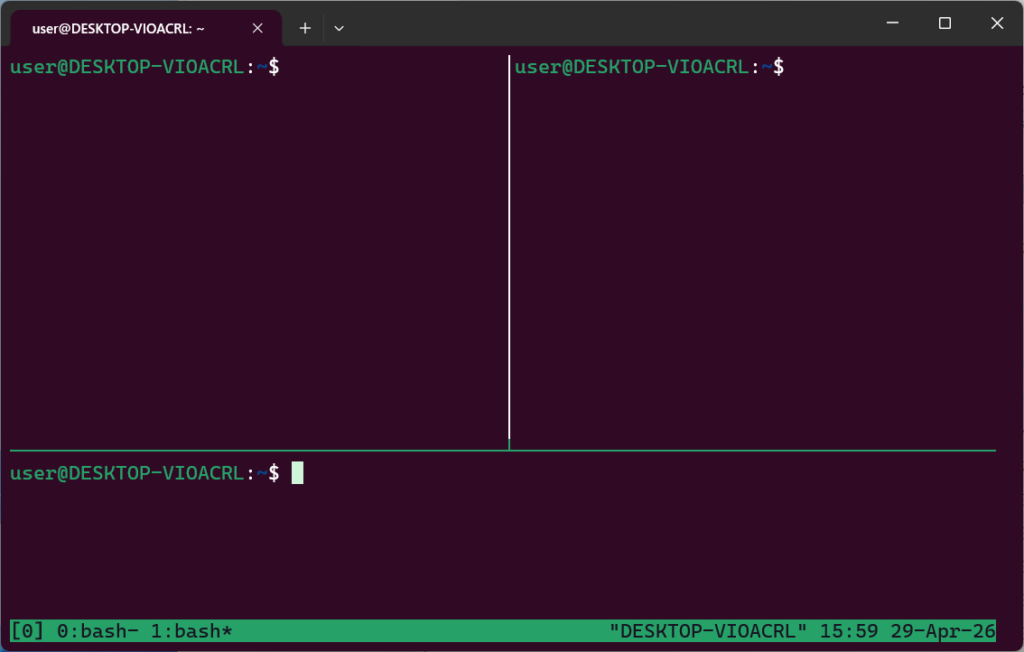Expand the new tab profile dropdown
Screen dimensions: 1024x652
point(339,28)
